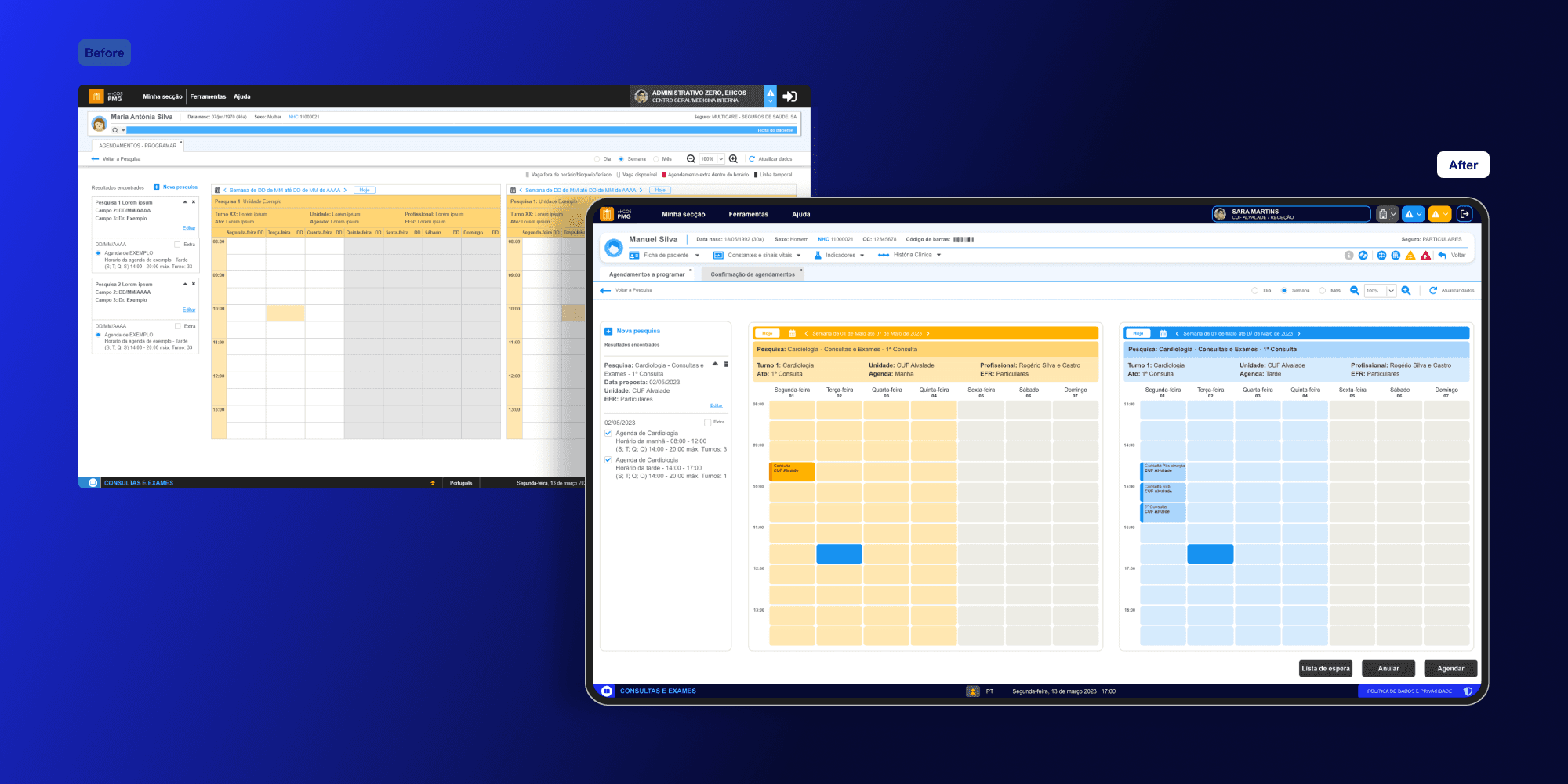Click the list icon next to Pesquisa Cardiologia
This screenshot has width=1568, height=784.
[x=726, y=365]
